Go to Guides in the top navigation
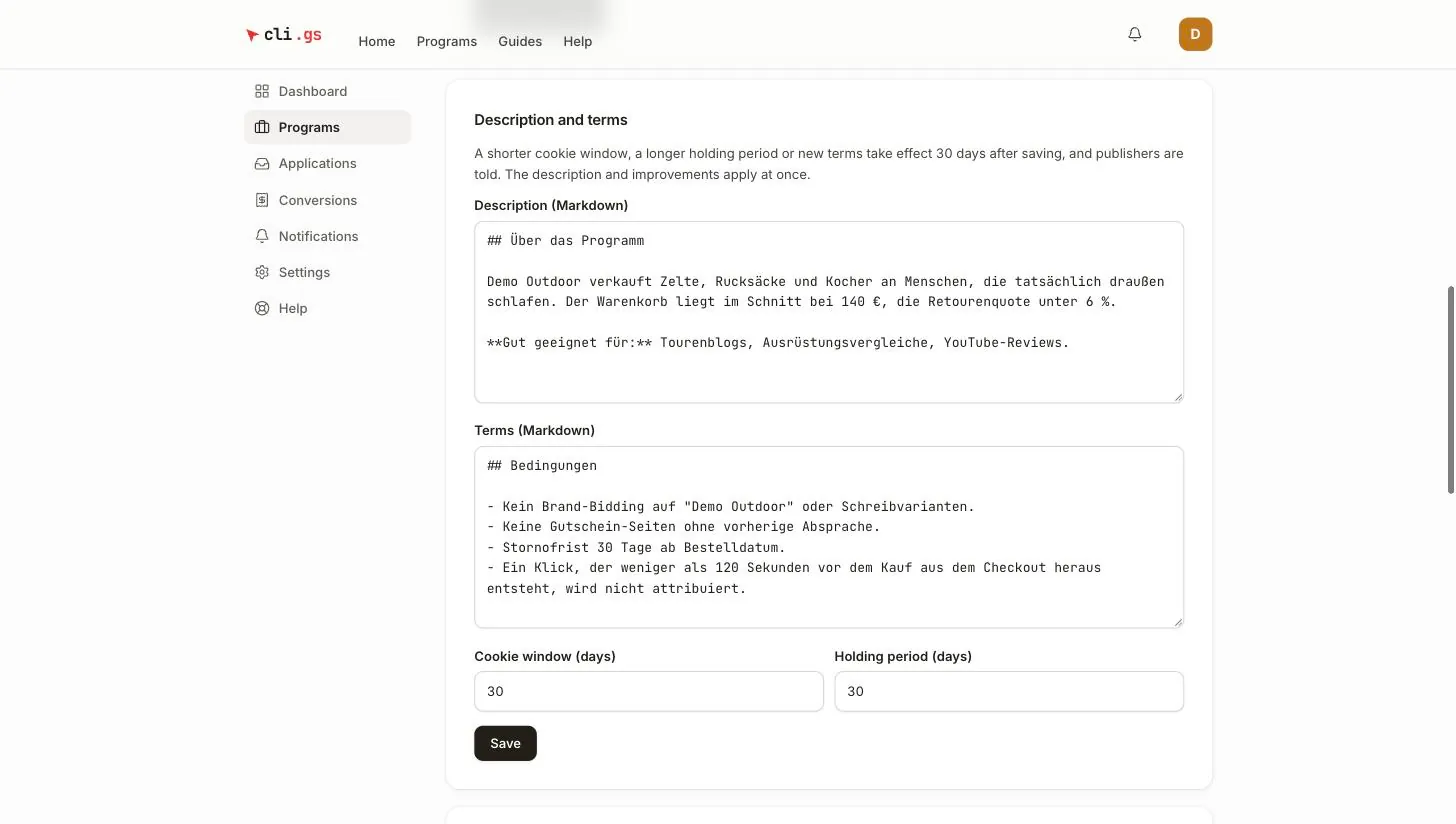 (520, 41)
